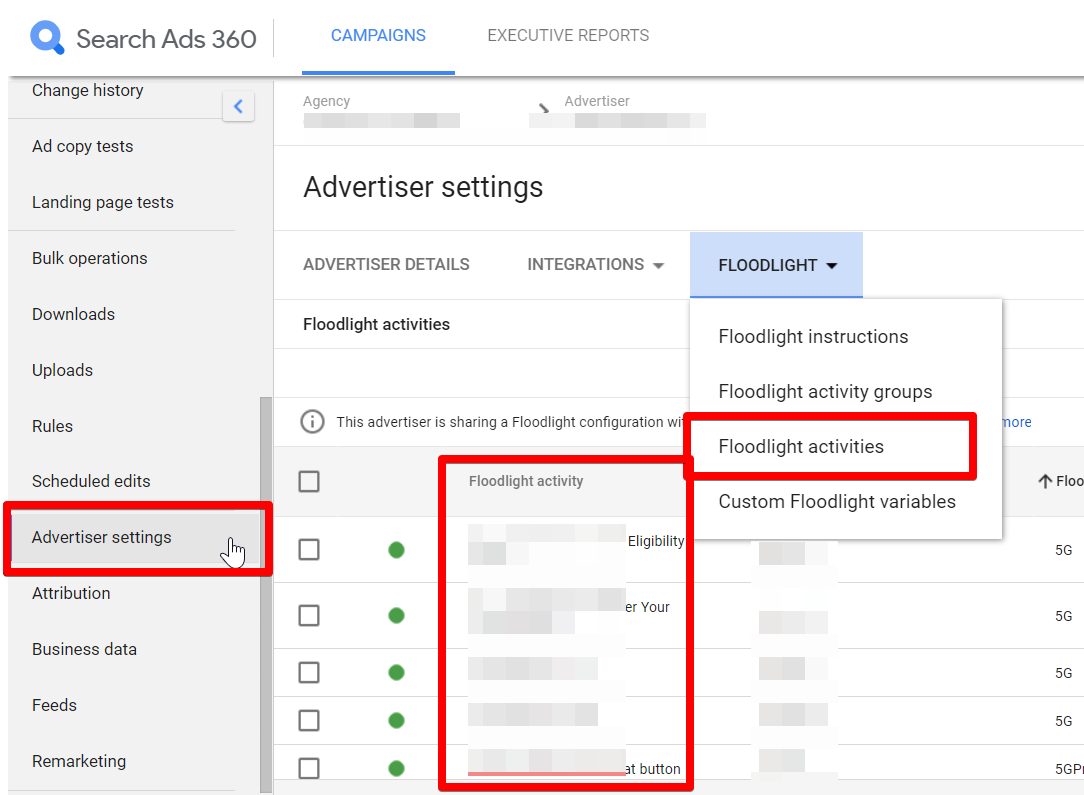Tick the checkbox in the fourth activity row
1084x795 pixels.
tap(309, 720)
